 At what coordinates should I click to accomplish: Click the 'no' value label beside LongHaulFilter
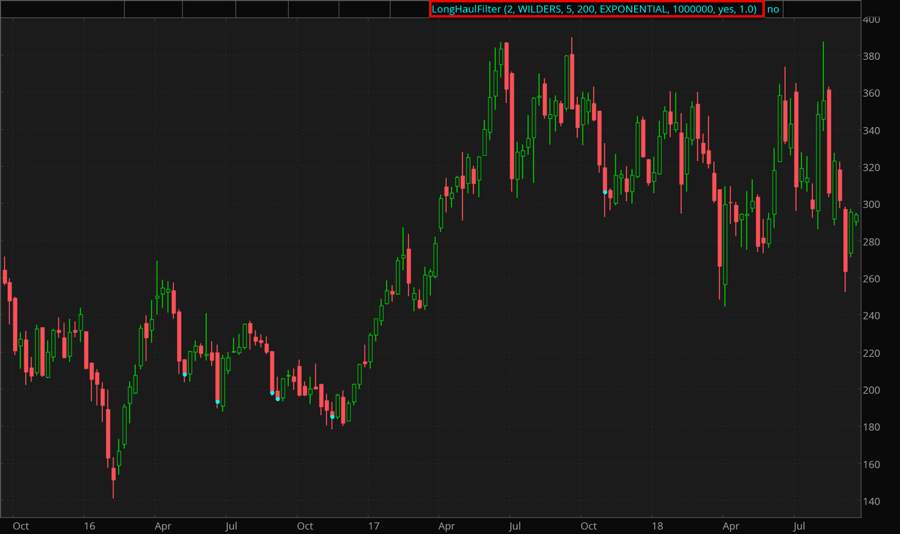pyautogui.click(x=773, y=9)
